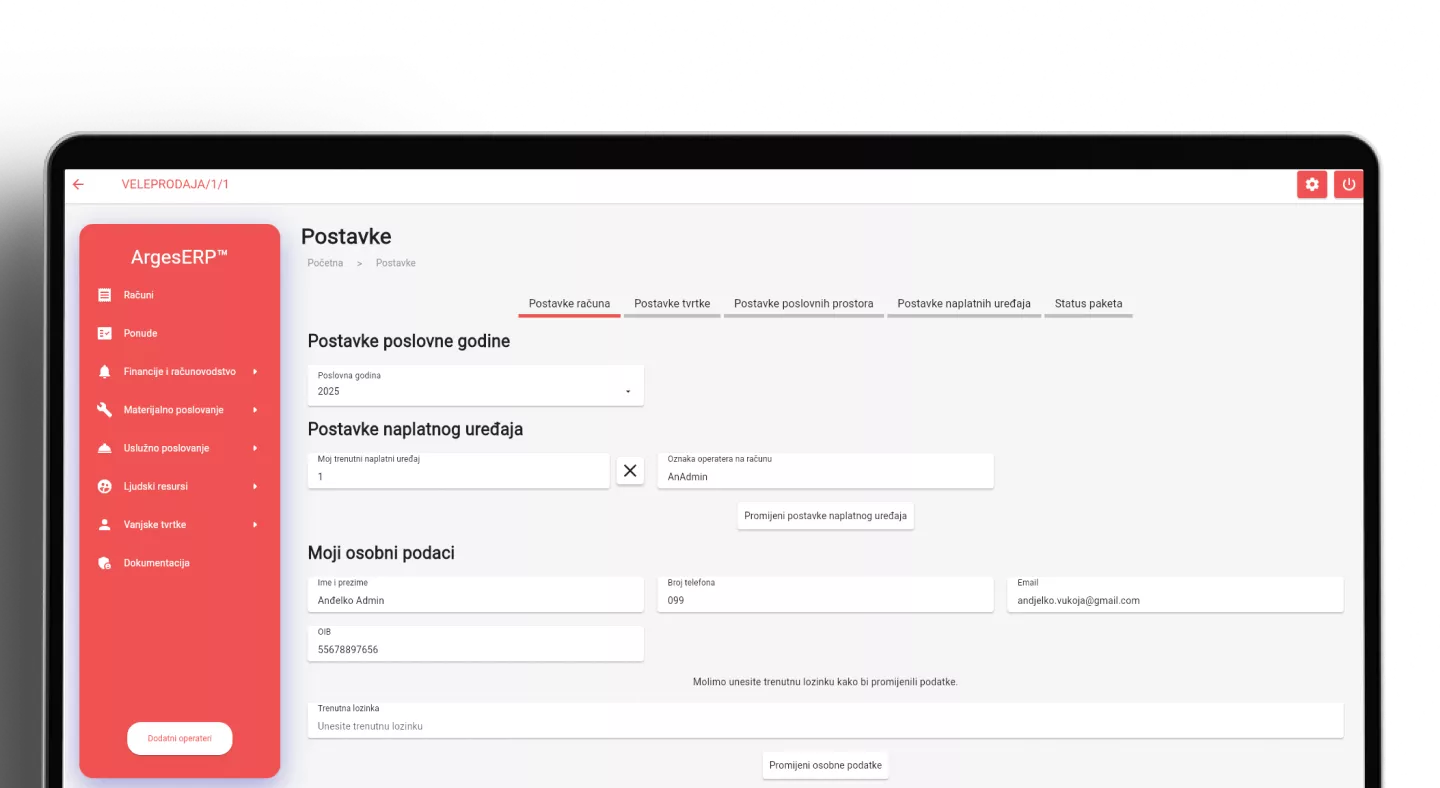Focus the Trenutna lozinka password field

825,725
